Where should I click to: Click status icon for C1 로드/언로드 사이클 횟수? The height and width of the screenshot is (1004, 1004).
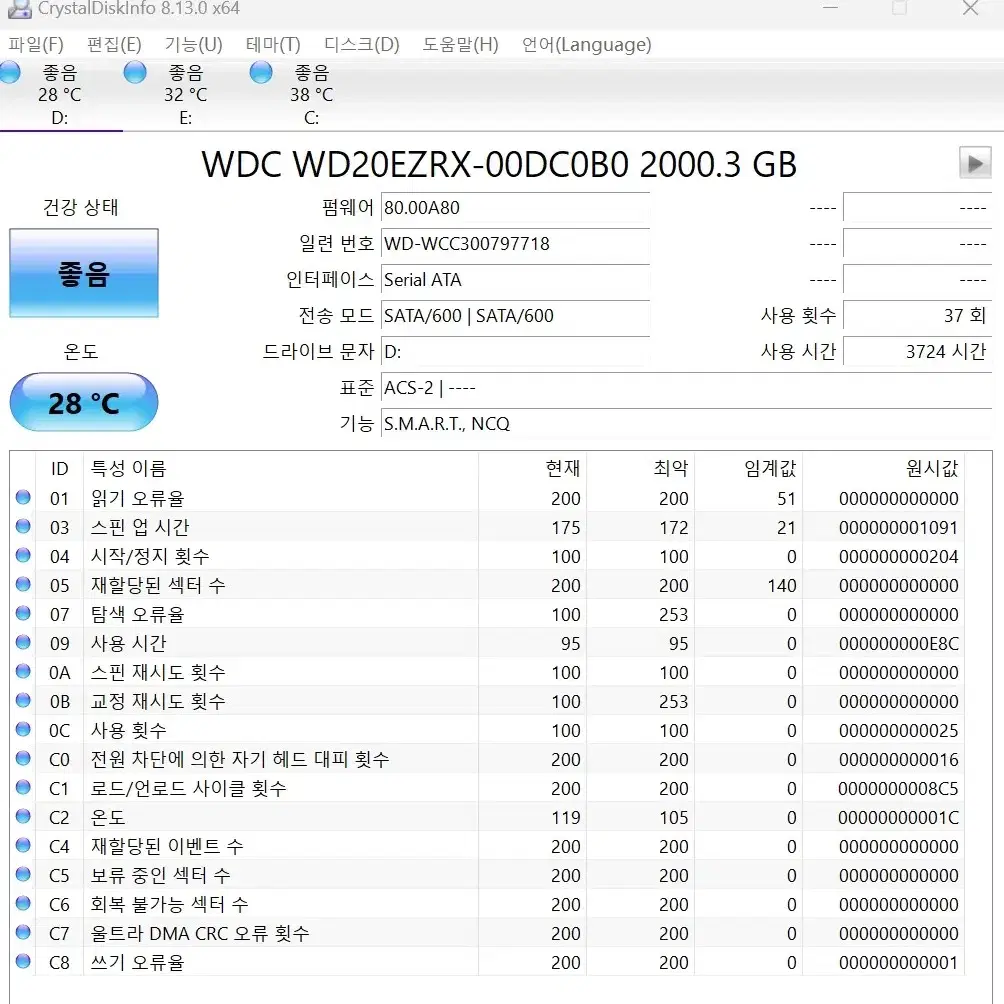(23, 787)
